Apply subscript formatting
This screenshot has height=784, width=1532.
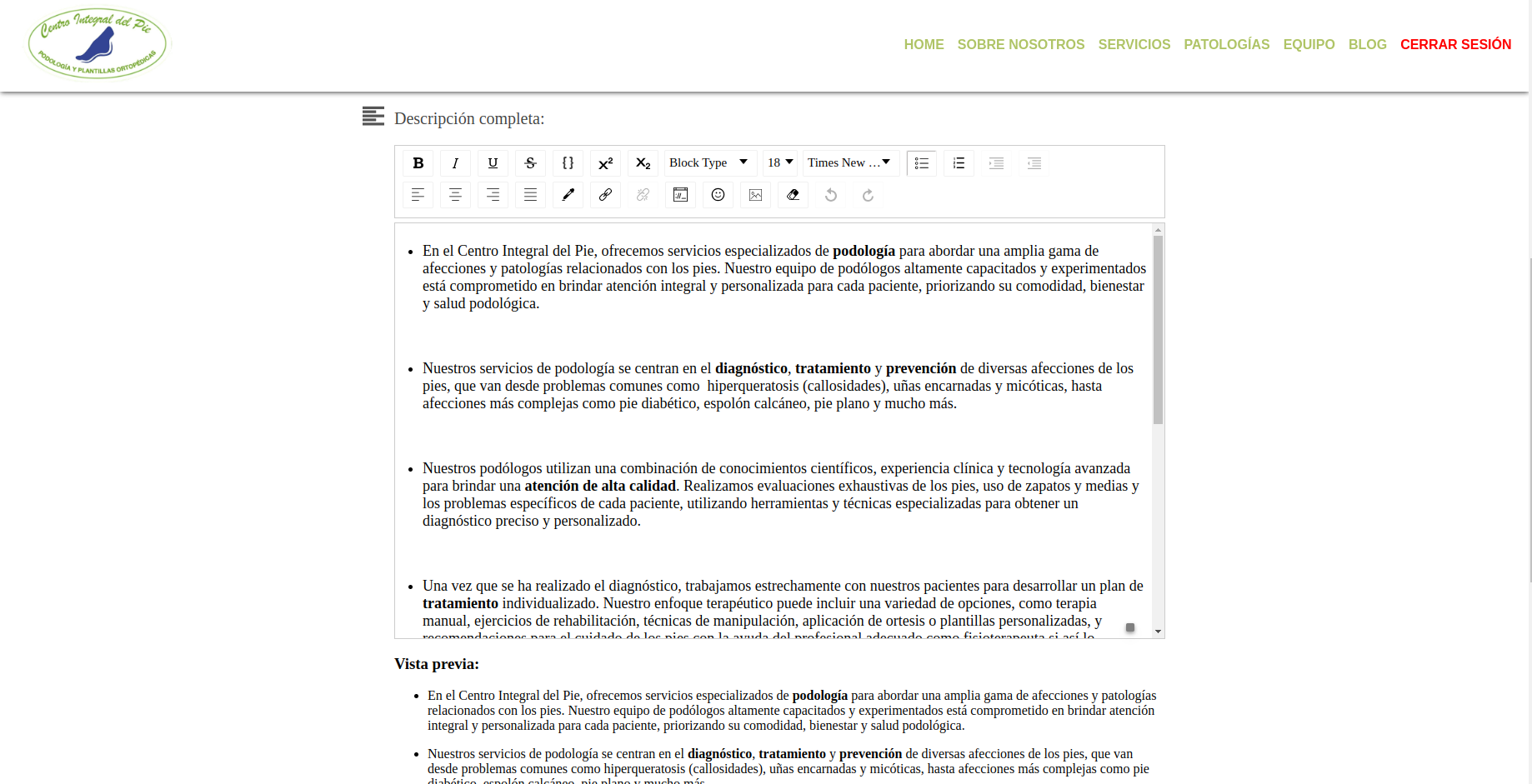tap(643, 163)
